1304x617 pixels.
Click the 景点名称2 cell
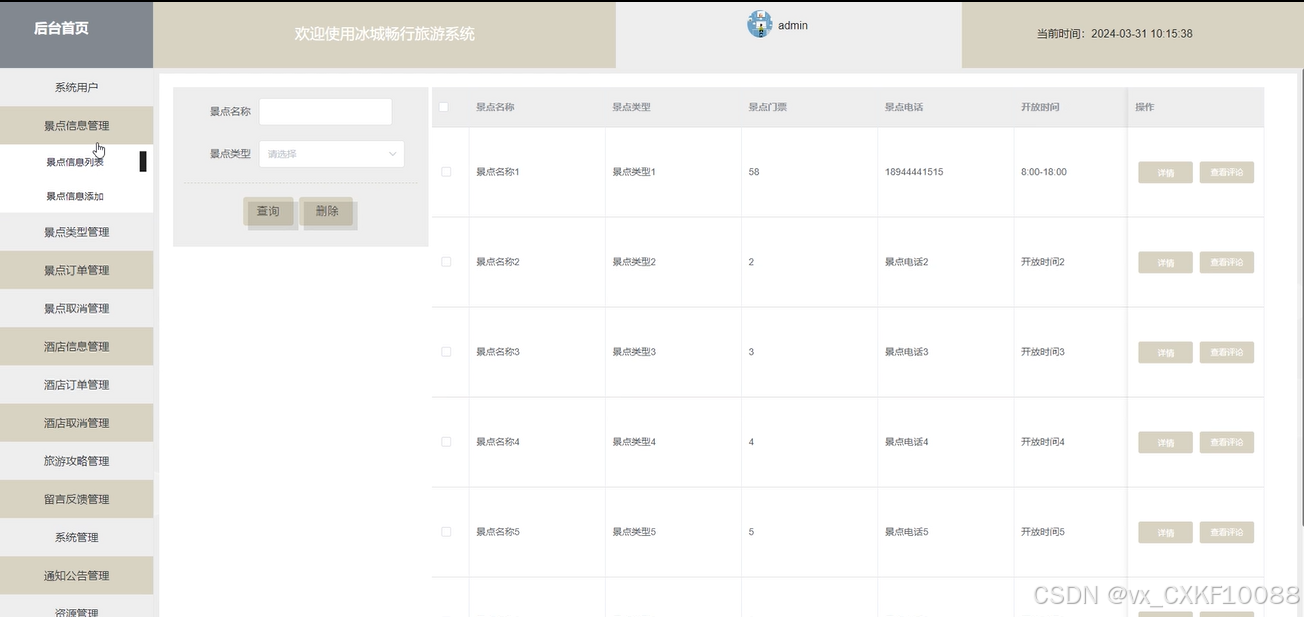(x=498, y=262)
